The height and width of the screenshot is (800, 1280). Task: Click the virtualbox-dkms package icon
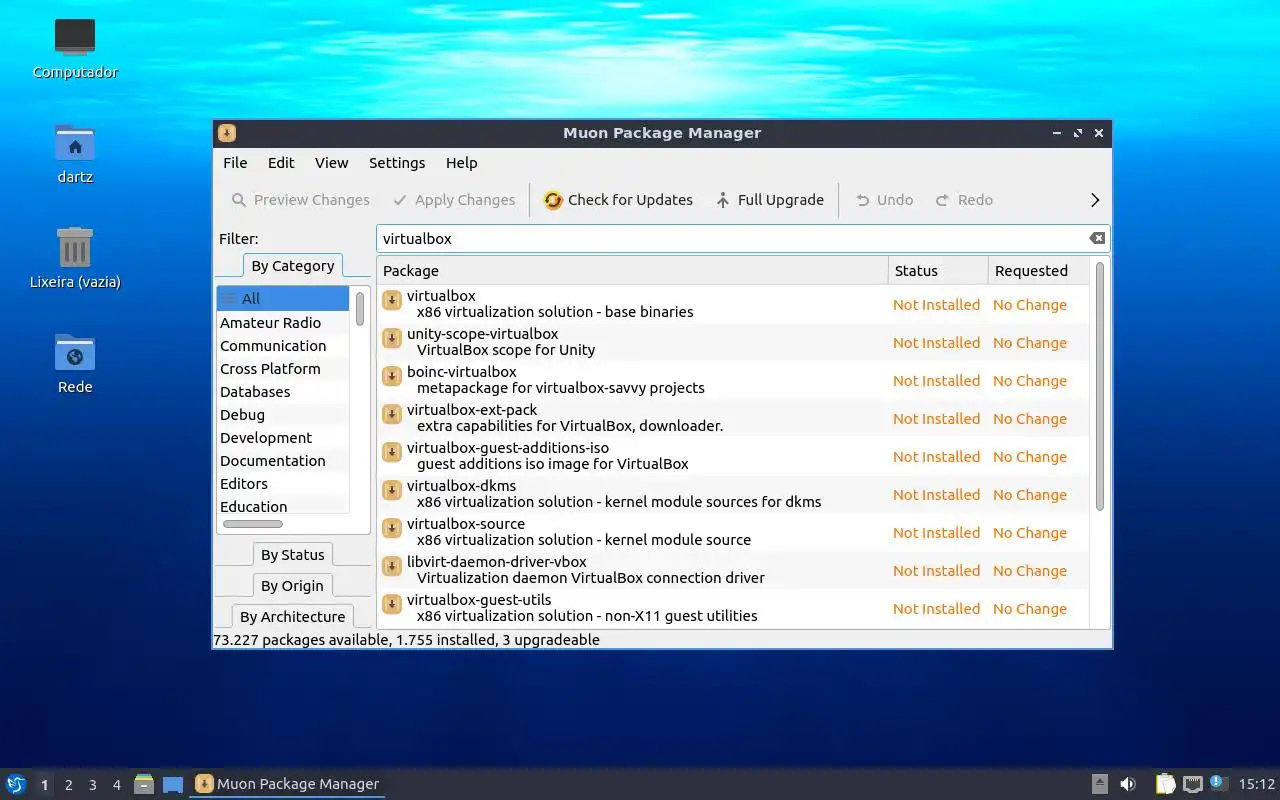tap(392, 490)
